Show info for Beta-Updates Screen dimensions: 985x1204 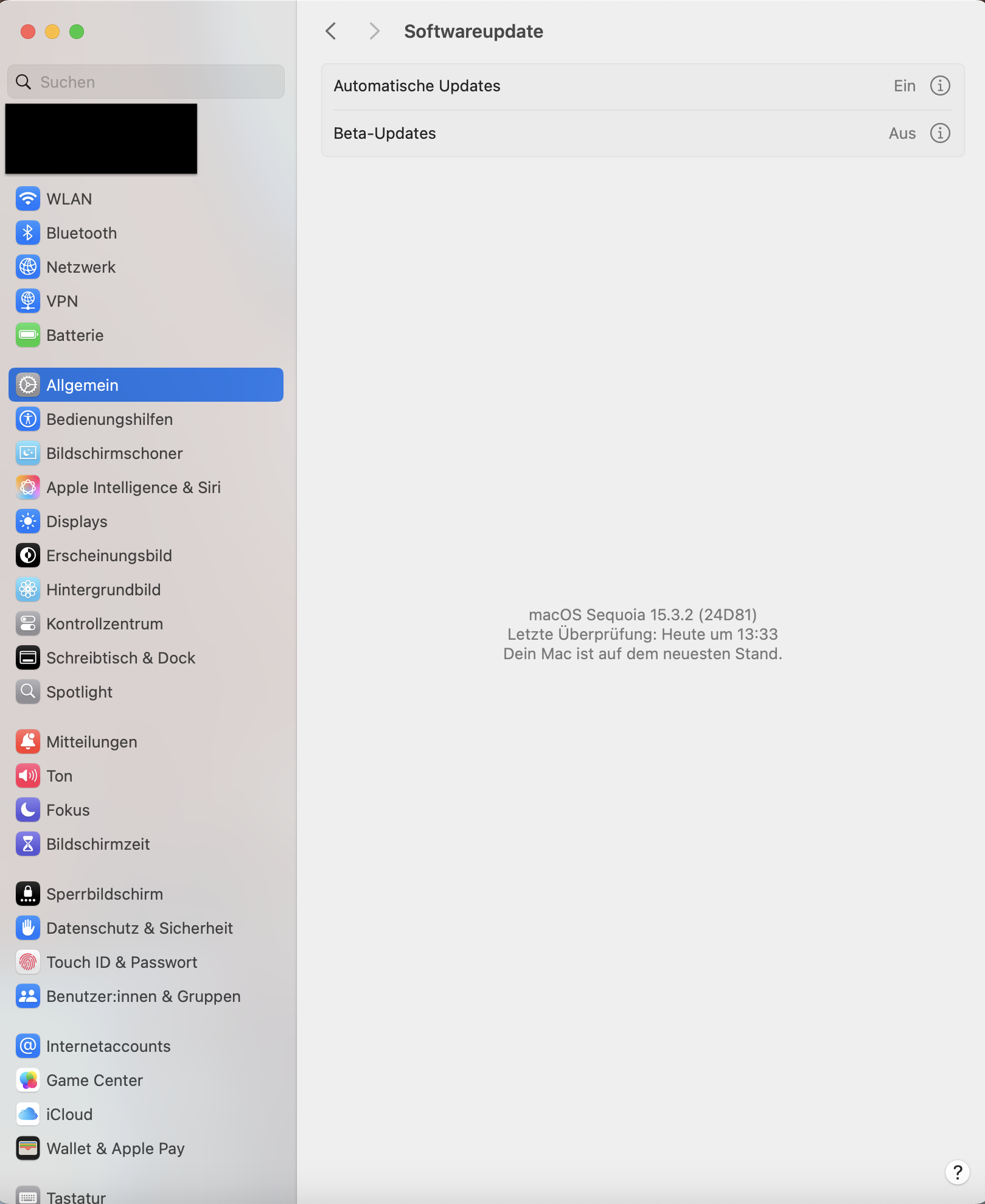pyautogui.click(x=940, y=133)
